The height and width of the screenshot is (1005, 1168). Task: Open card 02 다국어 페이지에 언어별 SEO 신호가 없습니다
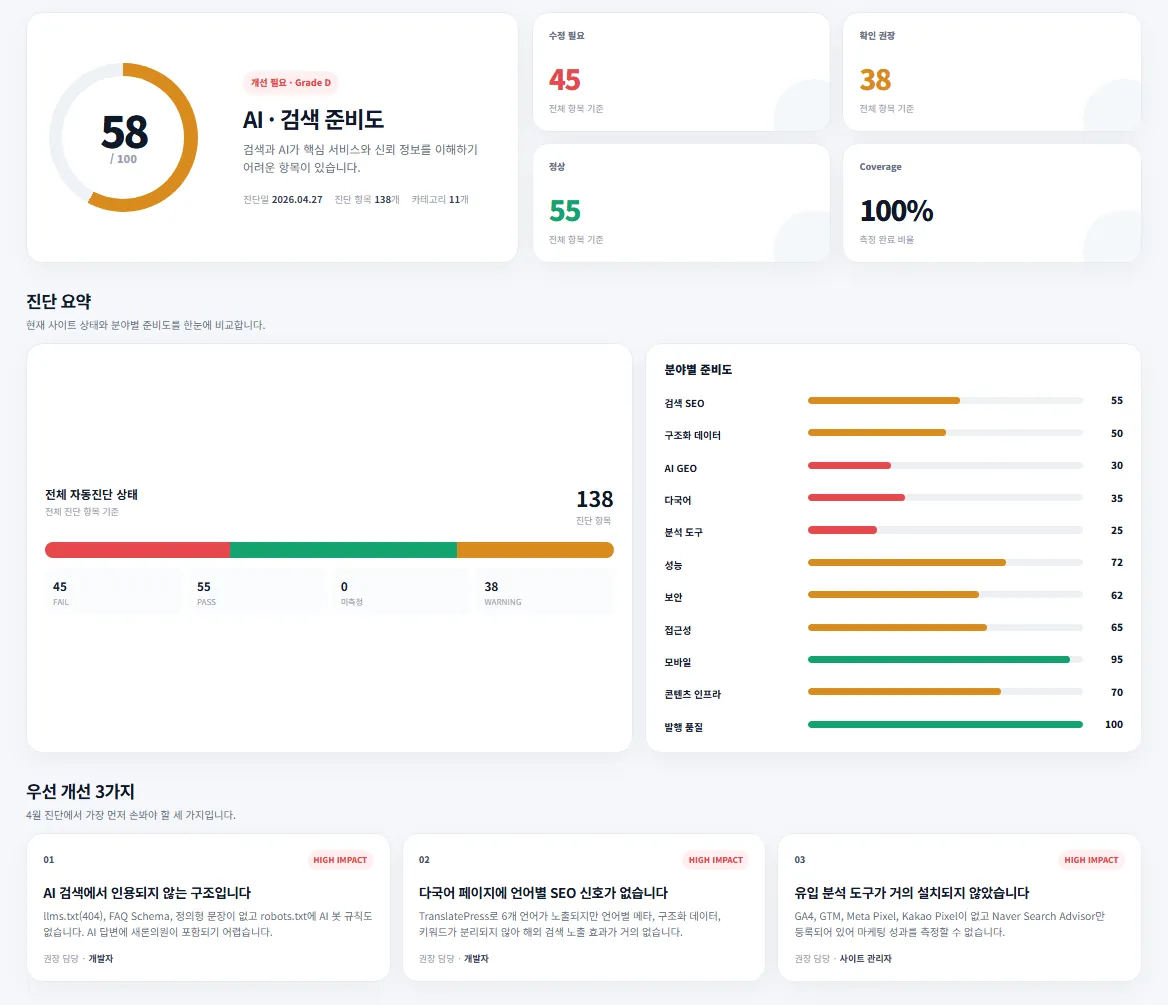coord(583,907)
